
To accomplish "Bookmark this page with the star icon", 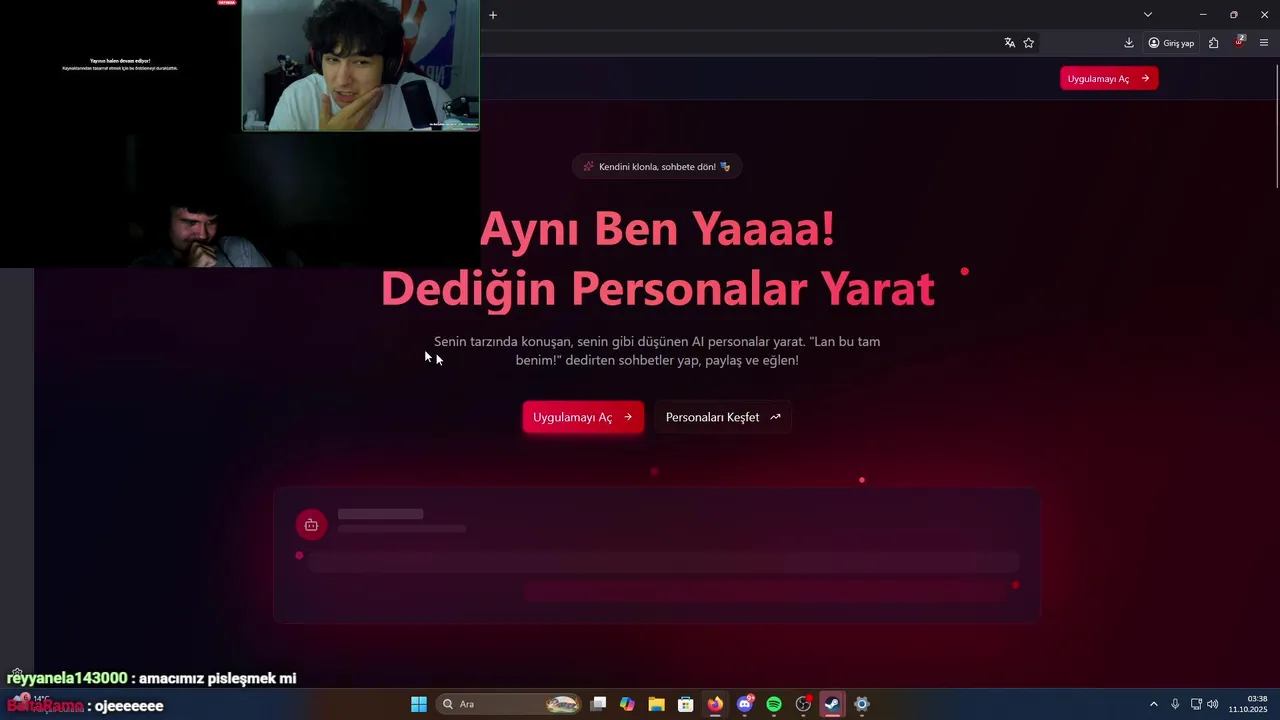I will [1029, 43].
